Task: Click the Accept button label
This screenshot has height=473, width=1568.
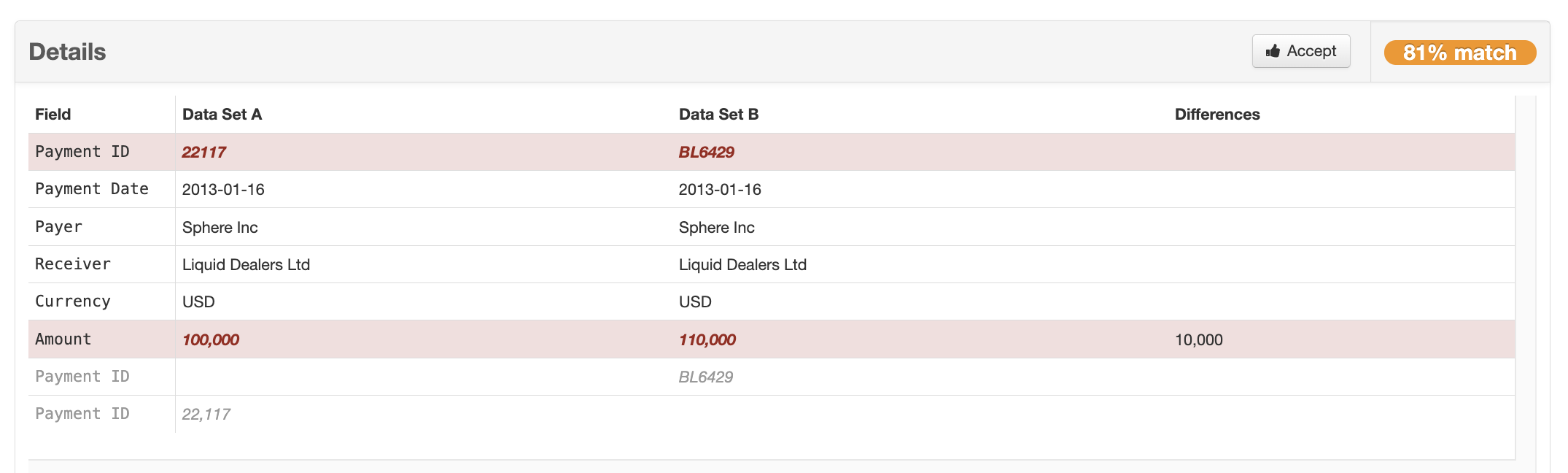Action: (1311, 51)
